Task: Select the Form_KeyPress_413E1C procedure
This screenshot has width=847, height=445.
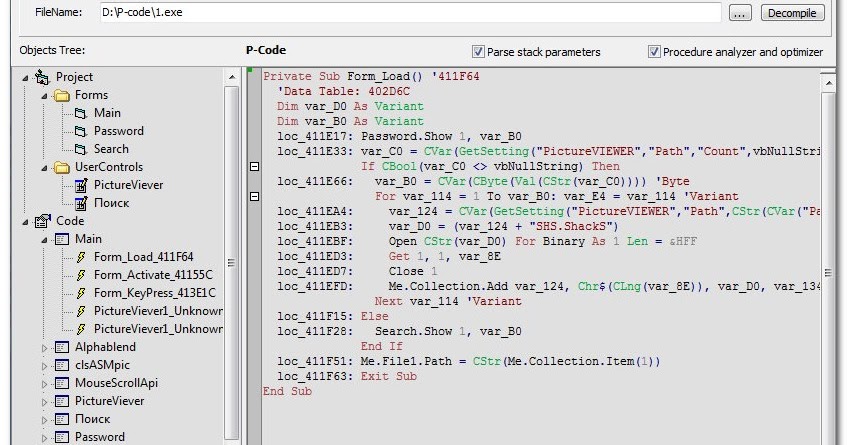Action: click(x=154, y=293)
